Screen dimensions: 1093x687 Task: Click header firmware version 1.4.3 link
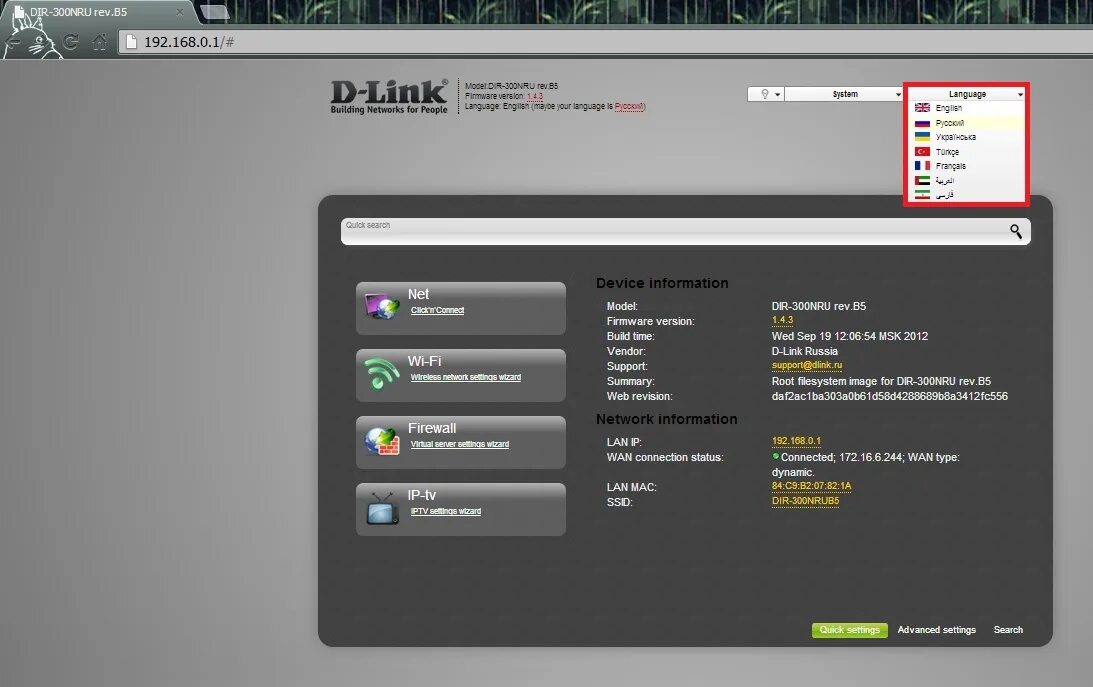click(535, 97)
